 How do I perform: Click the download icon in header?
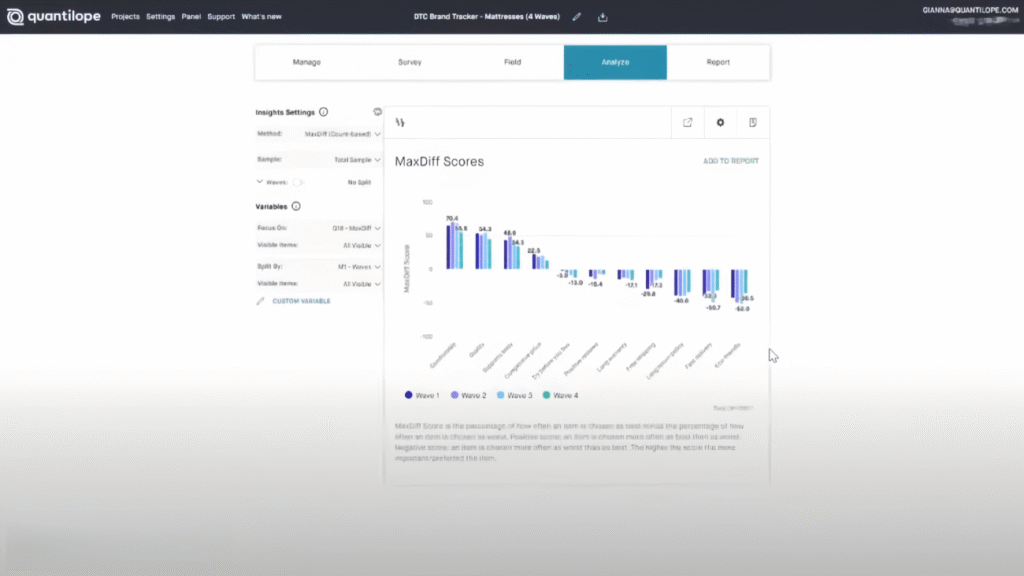point(603,17)
